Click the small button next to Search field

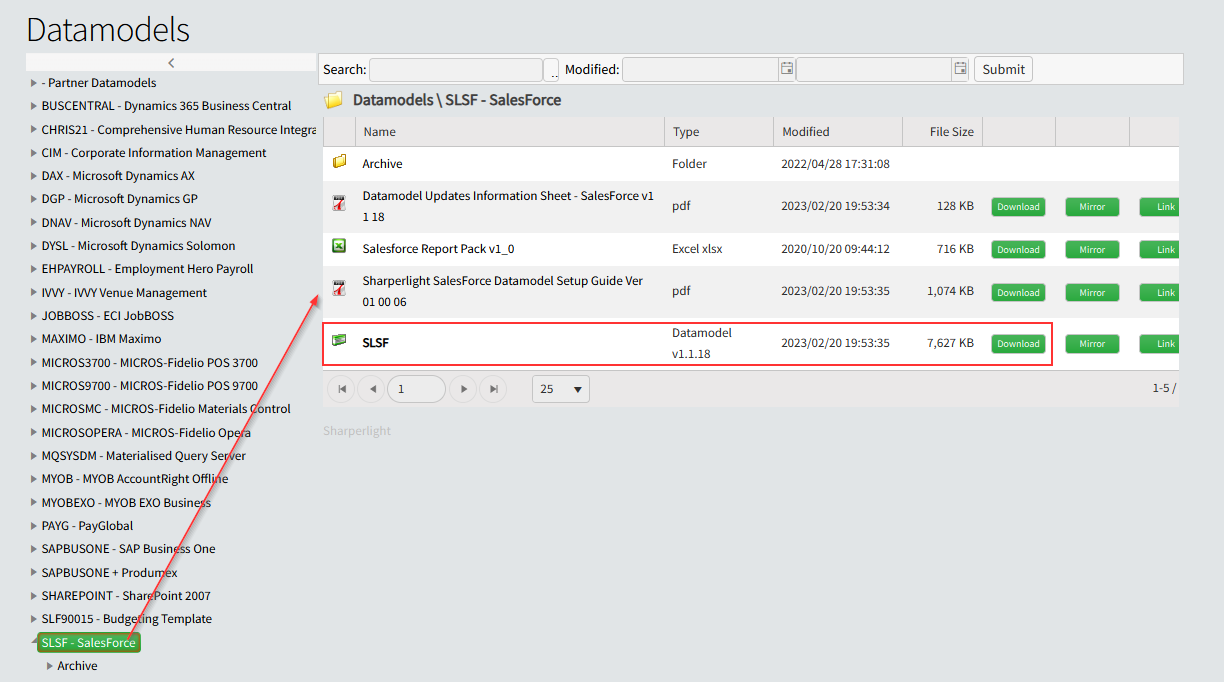point(551,69)
